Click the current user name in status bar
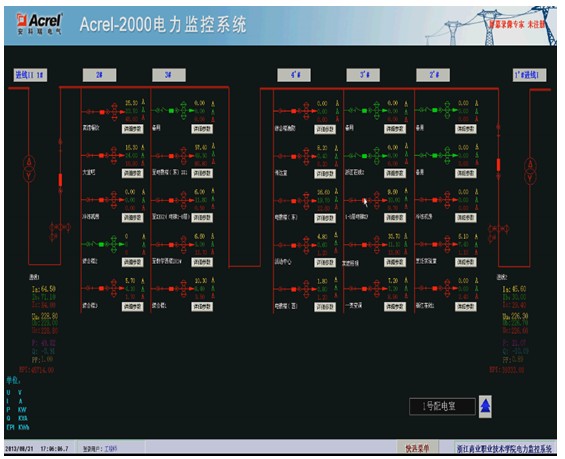 pyautogui.click(x=110, y=449)
